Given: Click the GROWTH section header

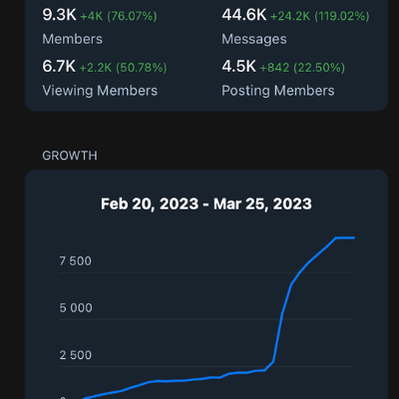Looking at the screenshot, I should pyautogui.click(x=70, y=156).
